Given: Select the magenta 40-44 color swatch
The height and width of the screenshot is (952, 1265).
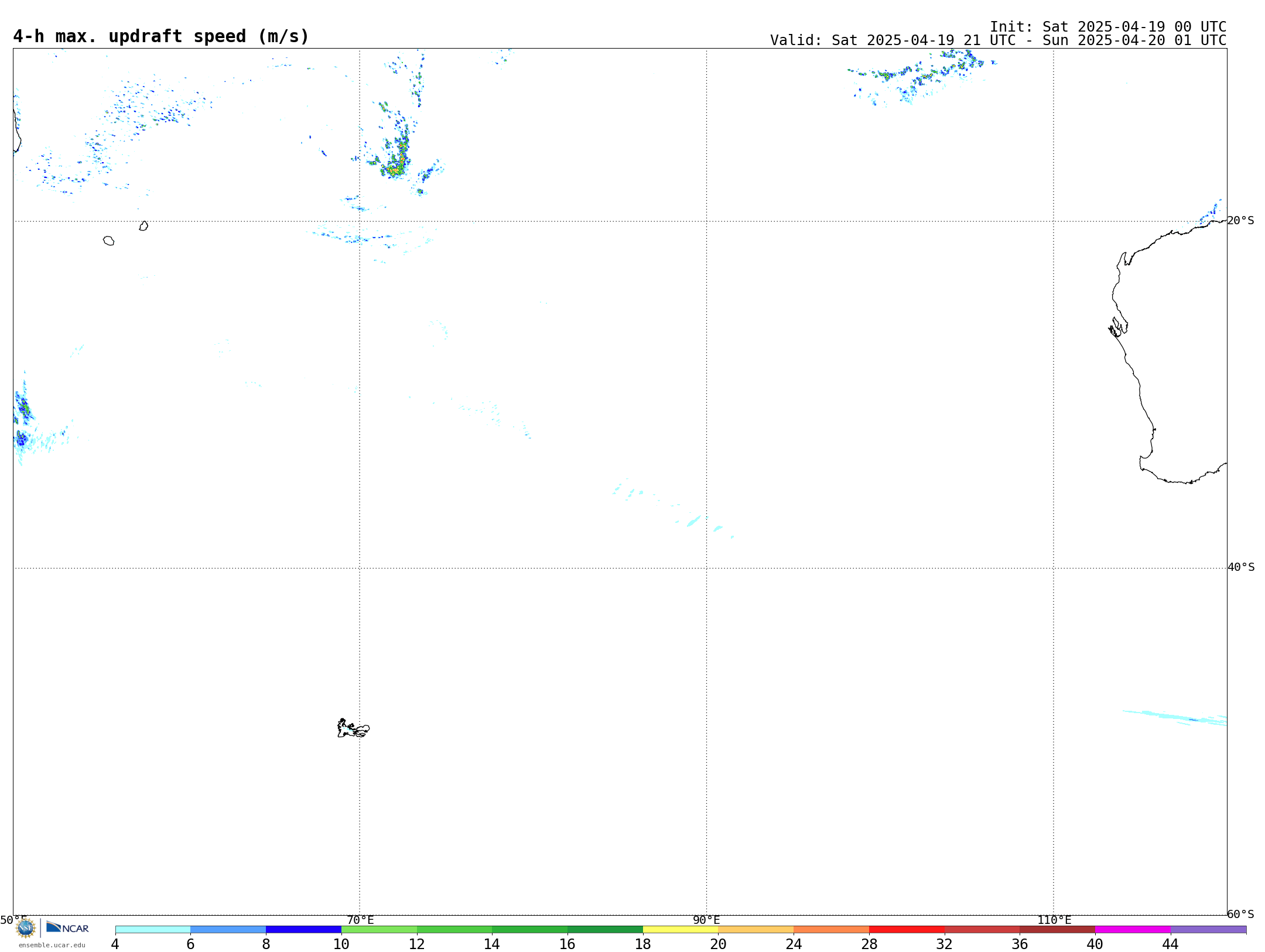Looking at the screenshot, I should (x=1133, y=930).
